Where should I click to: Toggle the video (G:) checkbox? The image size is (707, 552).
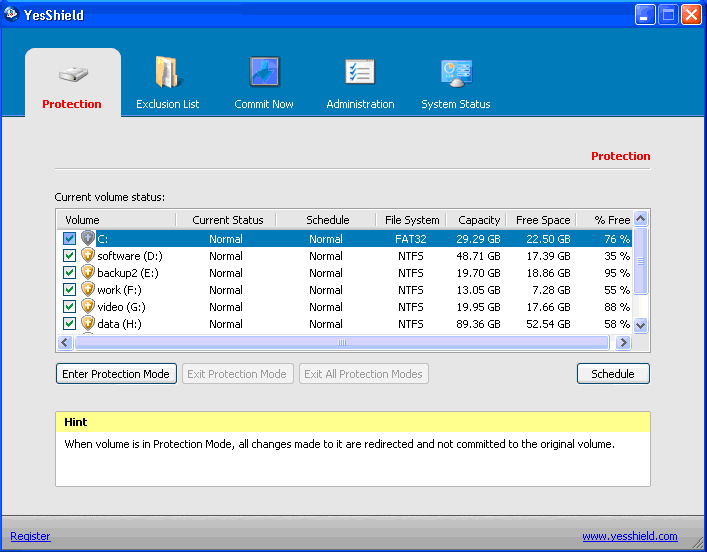click(x=69, y=307)
